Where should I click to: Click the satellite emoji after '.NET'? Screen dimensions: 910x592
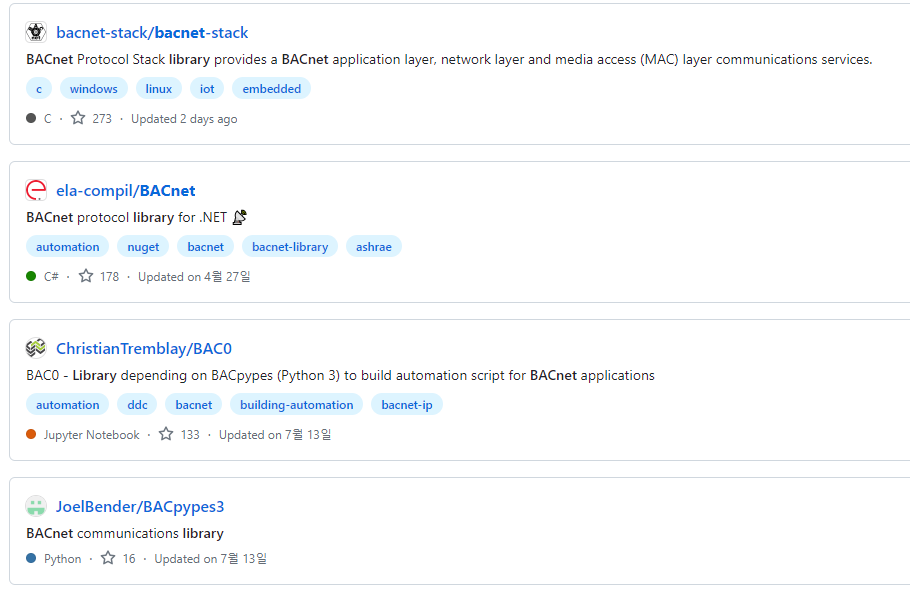click(240, 217)
